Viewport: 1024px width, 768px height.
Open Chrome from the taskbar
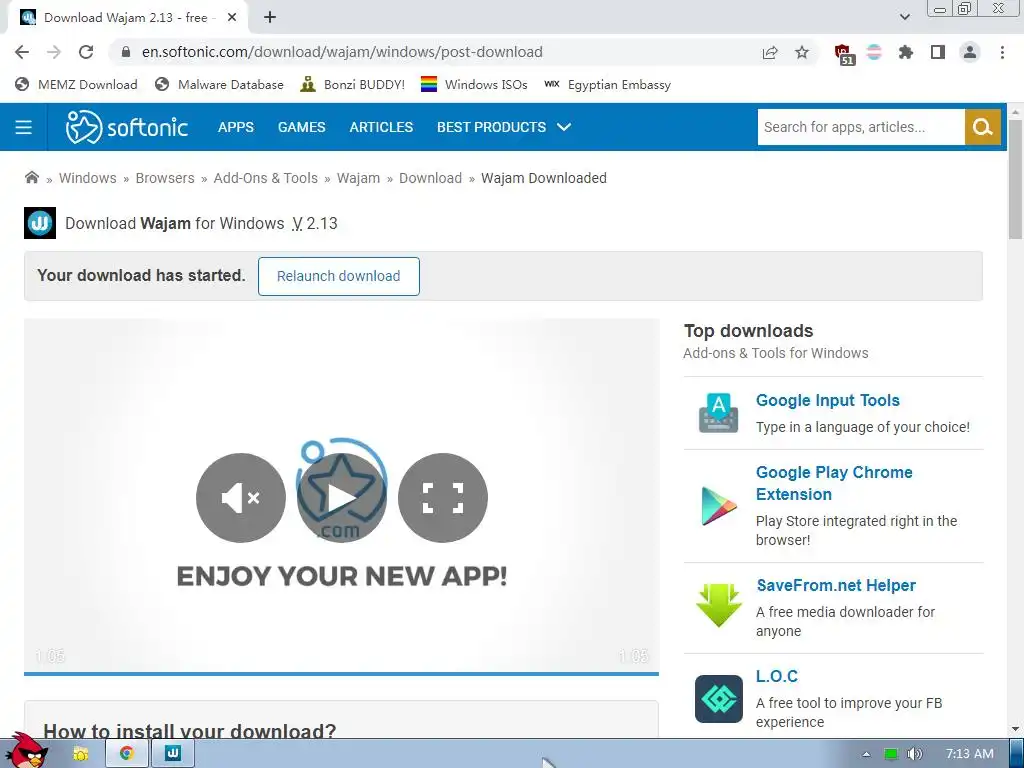tap(127, 753)
